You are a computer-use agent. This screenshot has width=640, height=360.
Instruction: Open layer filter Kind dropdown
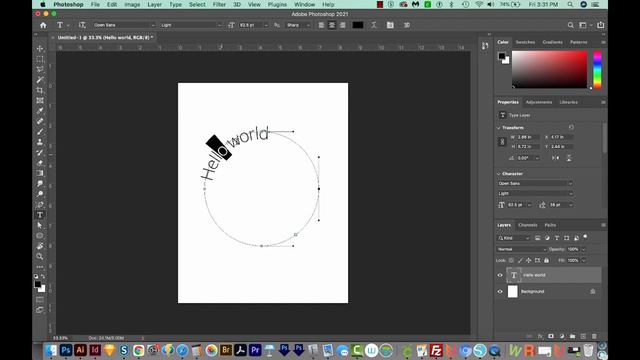coord(513,238)
